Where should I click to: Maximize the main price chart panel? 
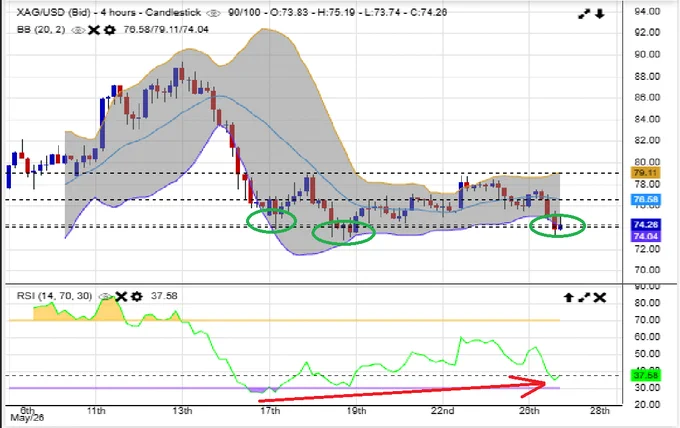point(584,14)
